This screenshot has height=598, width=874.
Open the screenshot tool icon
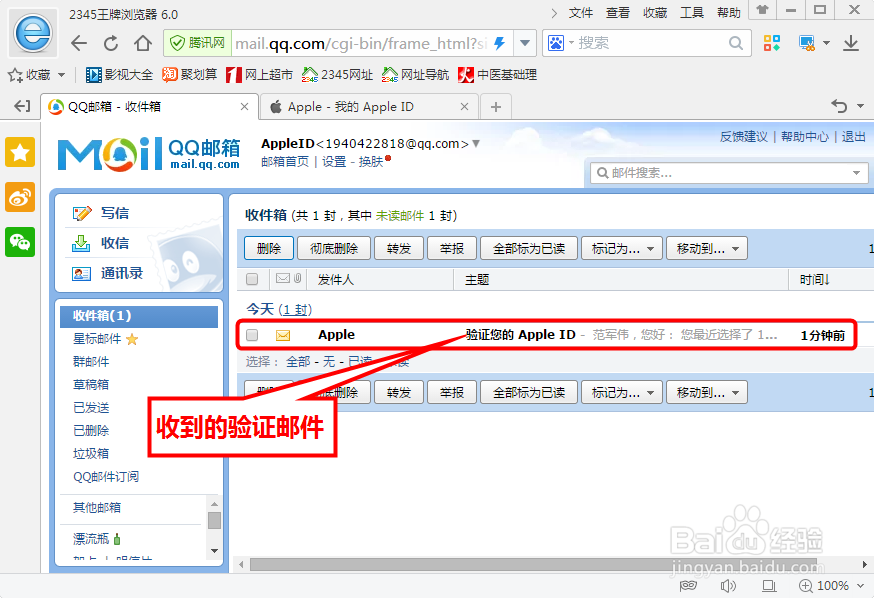point(807,43)
